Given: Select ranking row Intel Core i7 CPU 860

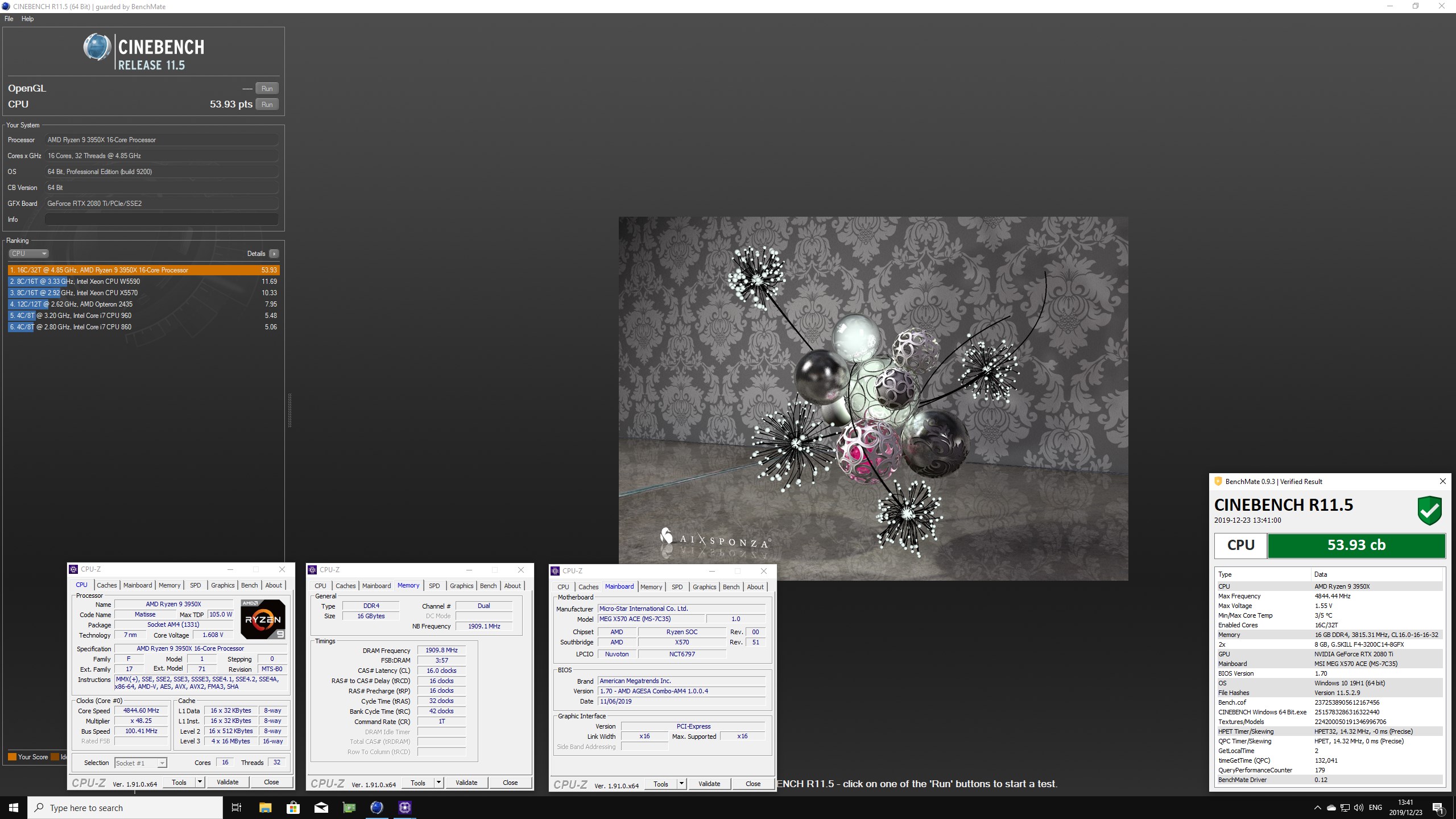Looking at the screenshot, I should [x=143, y=327].
